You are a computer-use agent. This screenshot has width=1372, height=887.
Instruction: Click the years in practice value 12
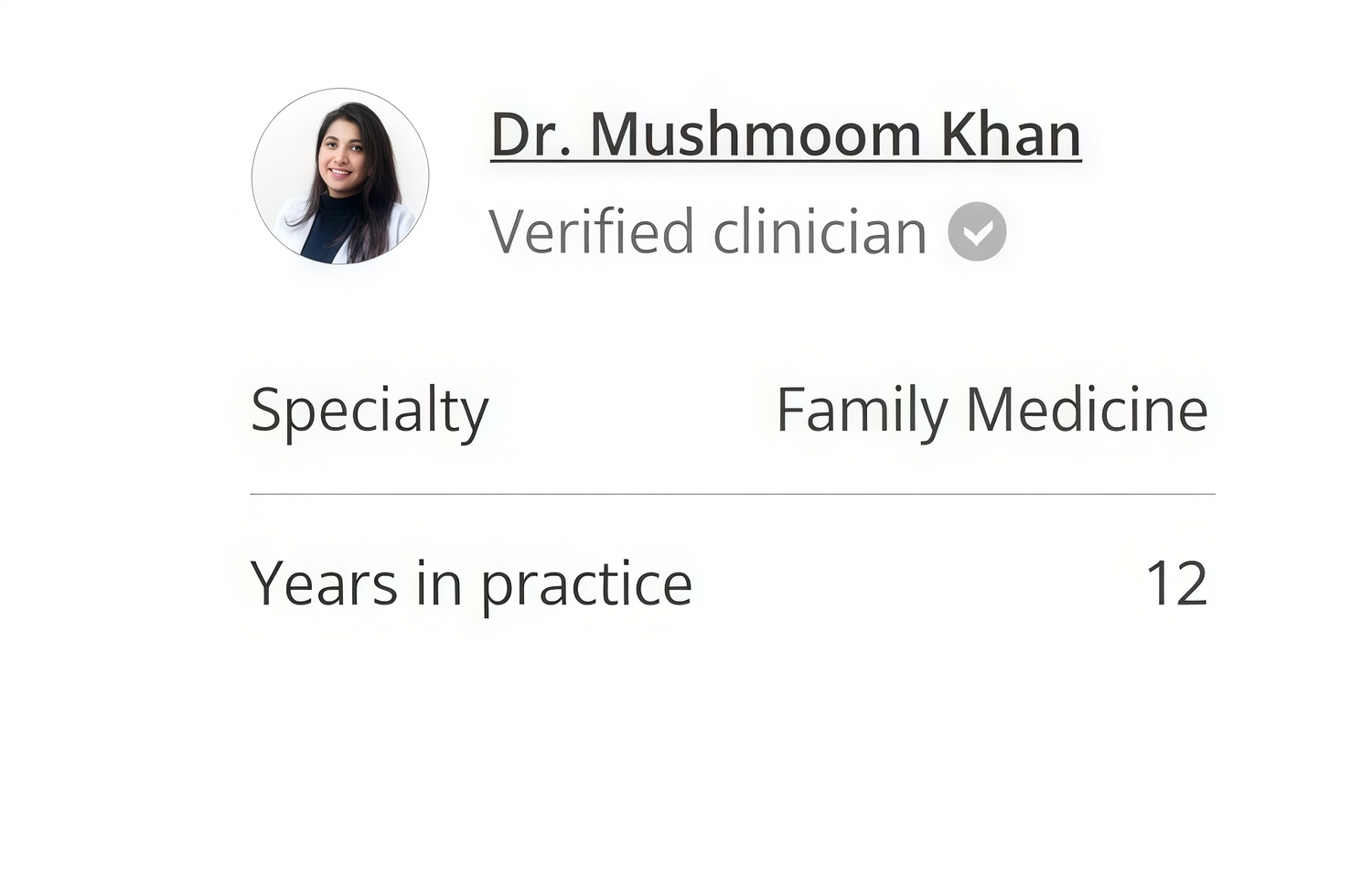[1176, 583]
